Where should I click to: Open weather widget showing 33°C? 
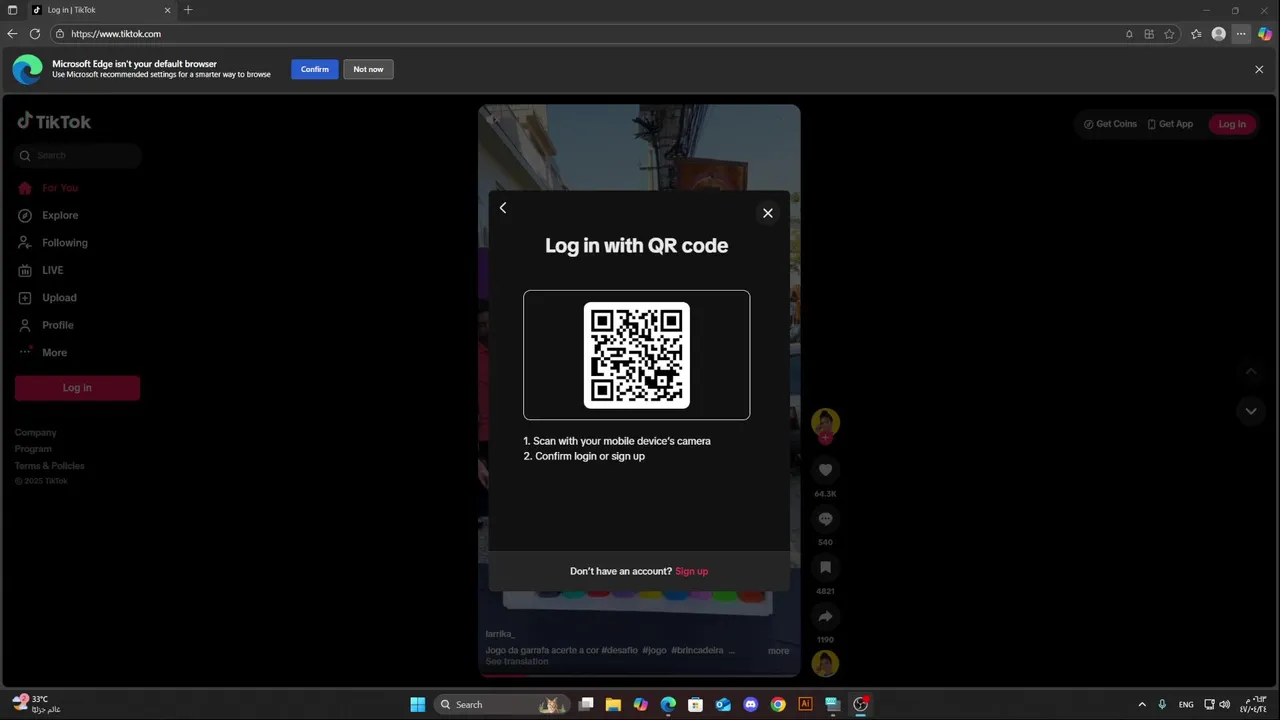click(37, 704)
